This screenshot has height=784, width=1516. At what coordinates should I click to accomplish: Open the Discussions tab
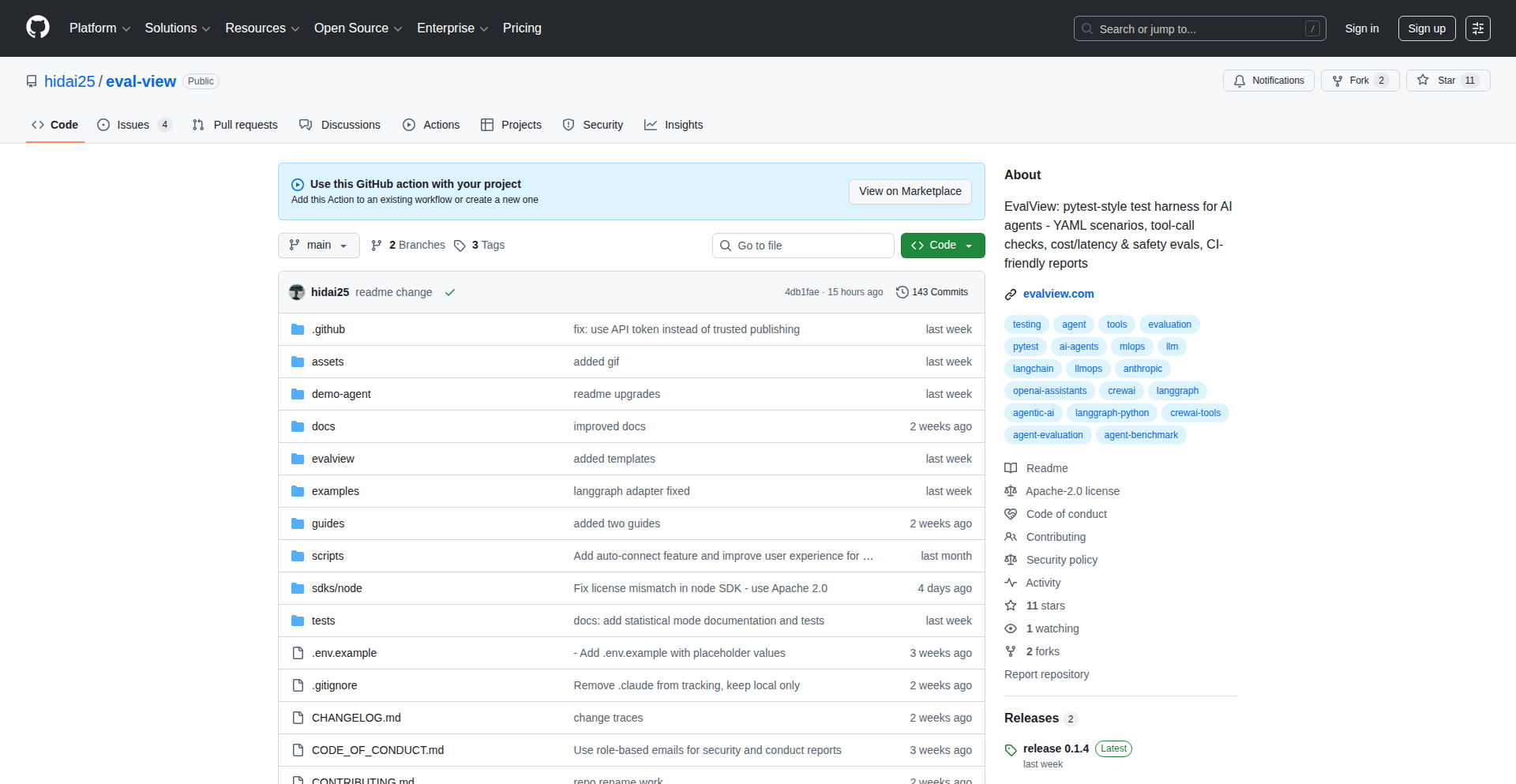pyautogui.click(x=340, y=125)
